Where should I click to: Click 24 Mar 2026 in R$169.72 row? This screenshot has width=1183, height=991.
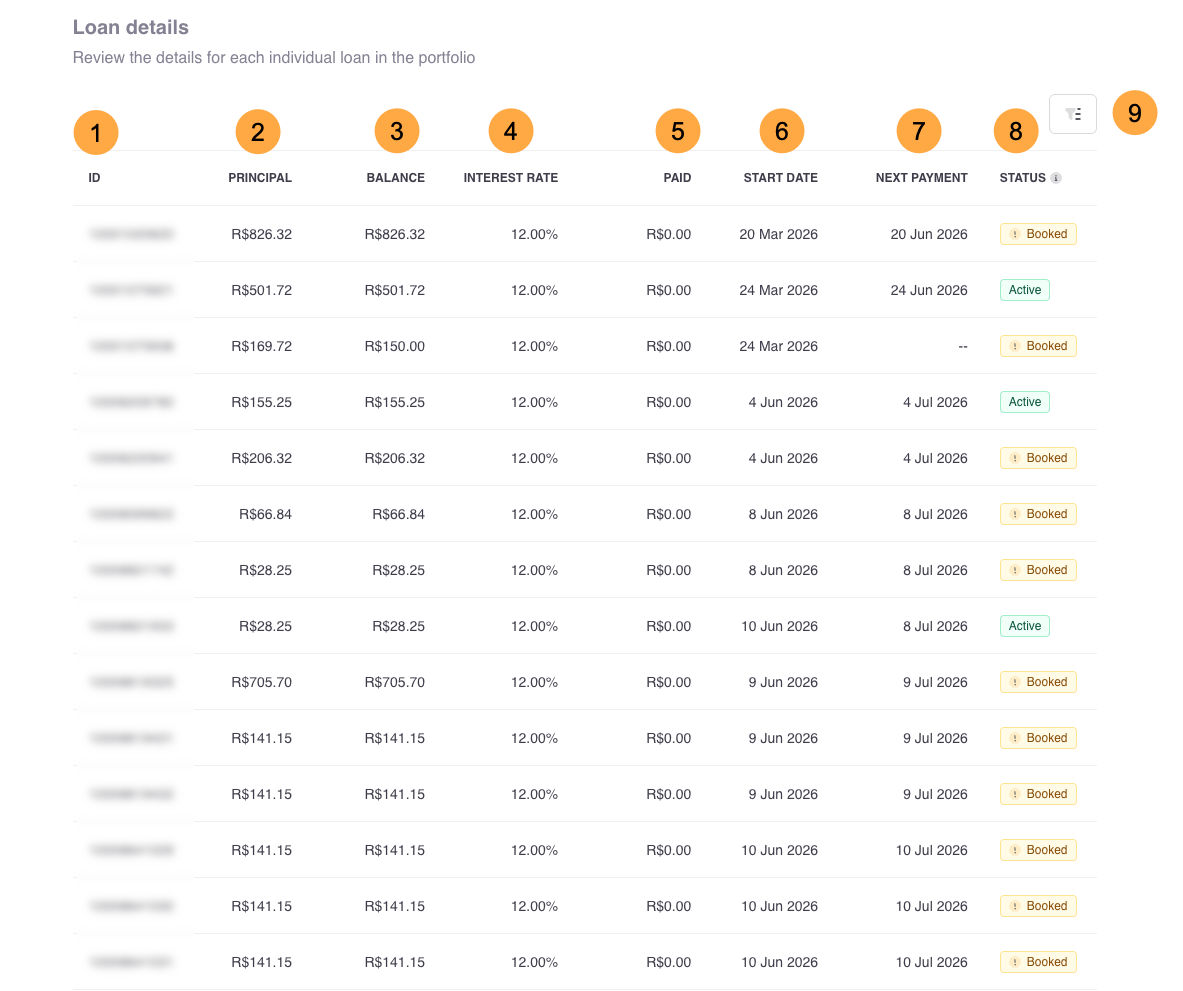click(x=778, y=346)
